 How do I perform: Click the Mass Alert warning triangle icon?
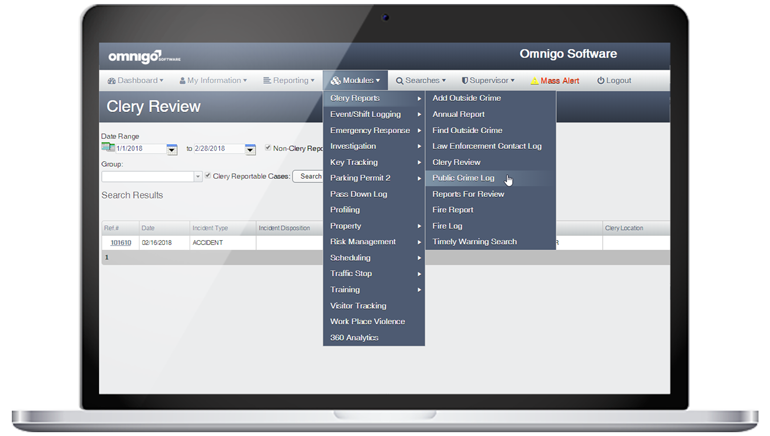(x=534, y=81)
